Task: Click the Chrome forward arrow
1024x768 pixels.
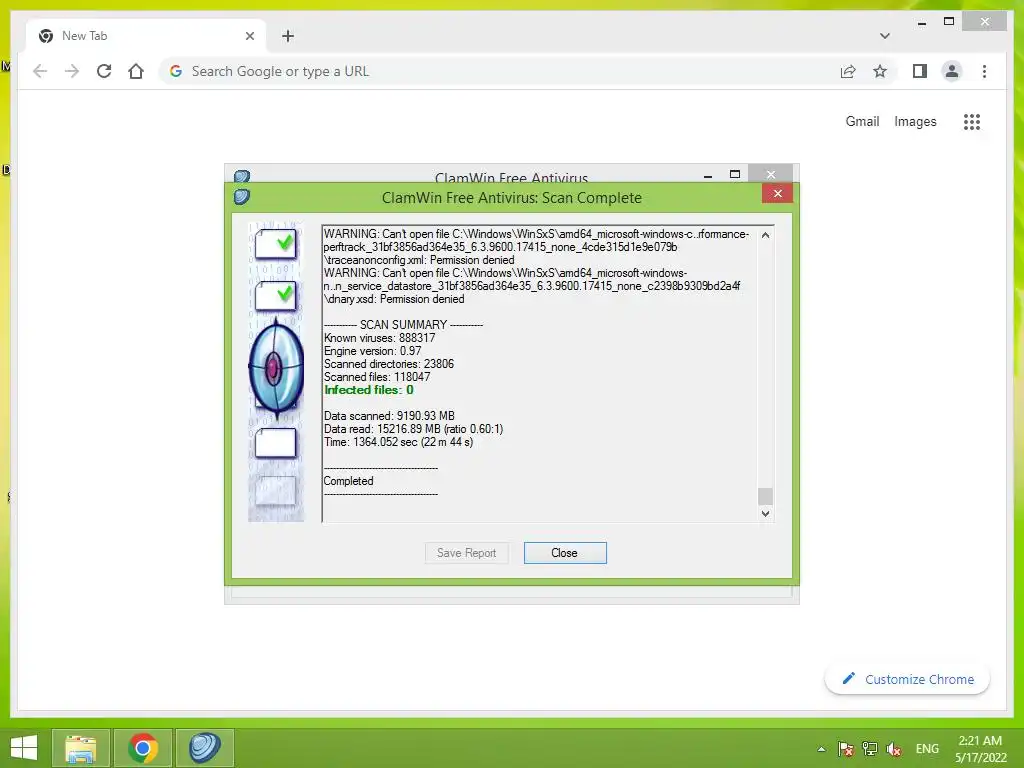Action: coord(72,71)
